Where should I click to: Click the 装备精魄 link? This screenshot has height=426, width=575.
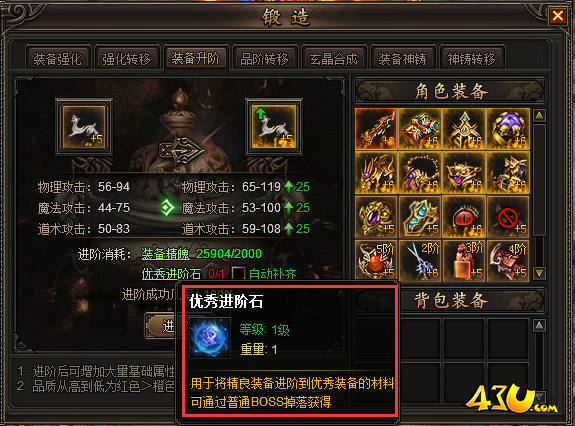click(x=166, y=254)
